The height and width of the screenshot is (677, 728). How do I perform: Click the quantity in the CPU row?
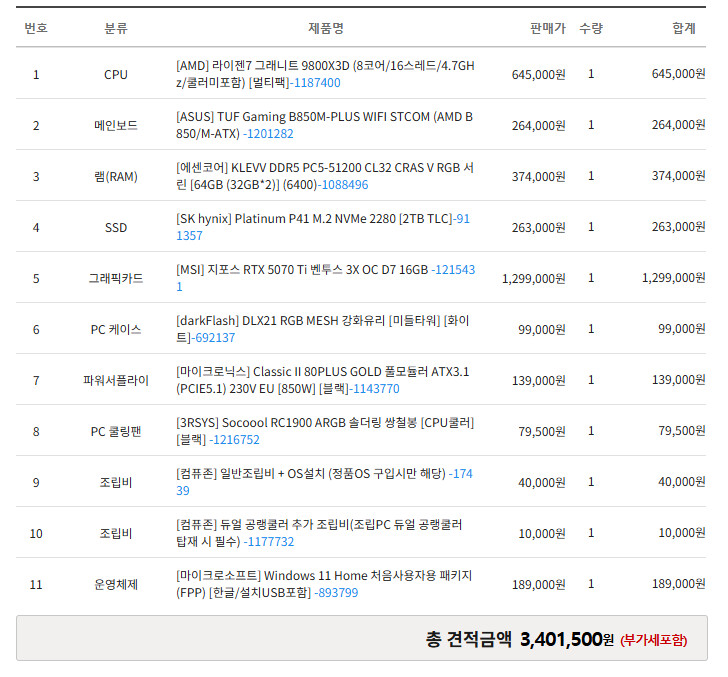pos(591,74)
